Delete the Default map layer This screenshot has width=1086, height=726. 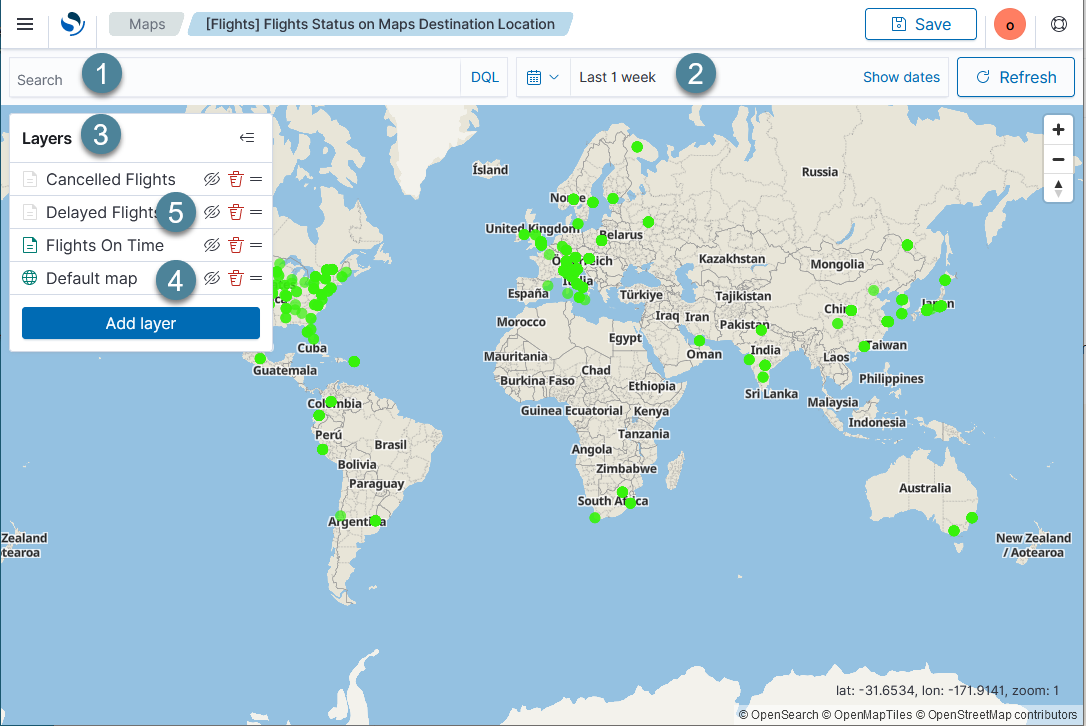[x=236, y=278]
